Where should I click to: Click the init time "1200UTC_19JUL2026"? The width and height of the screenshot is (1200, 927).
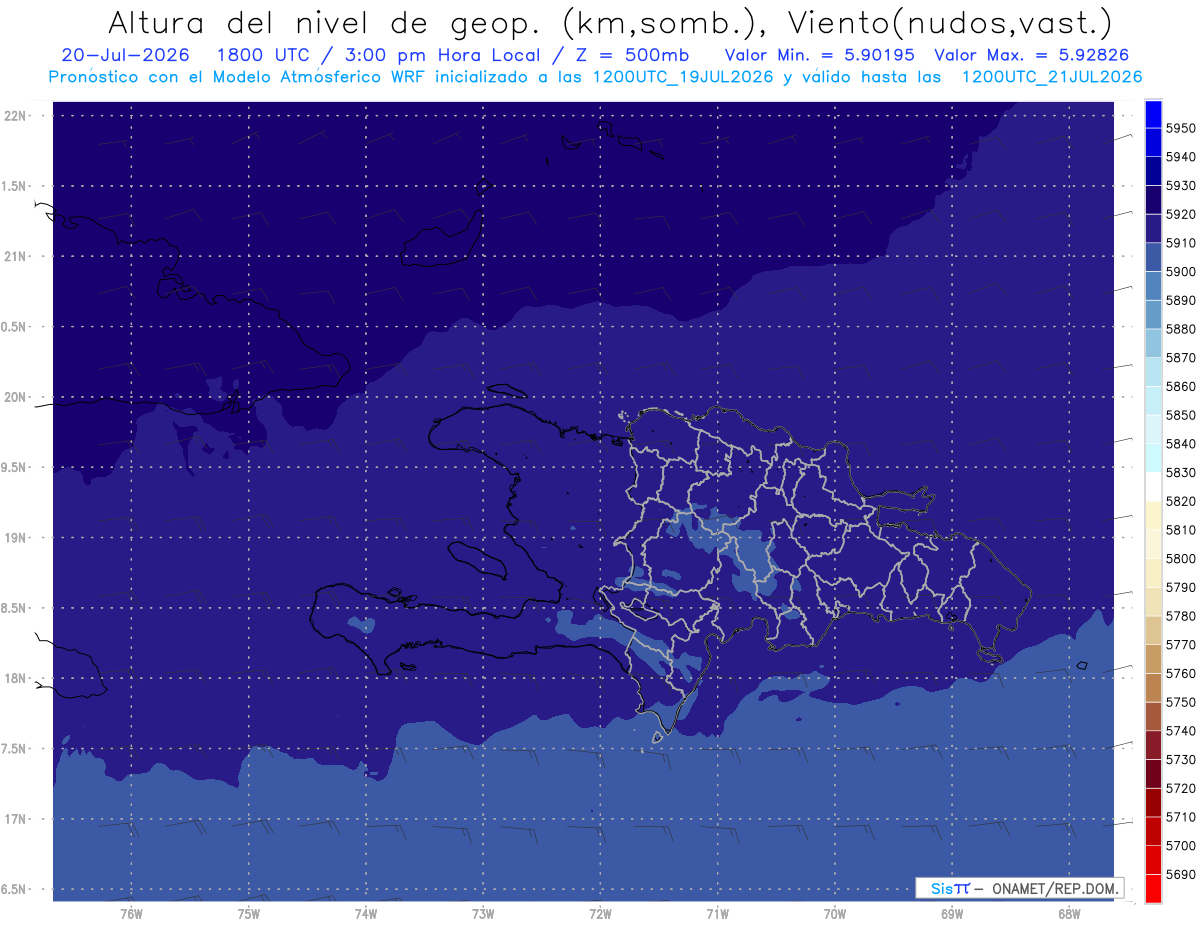(x=682, y=77)
